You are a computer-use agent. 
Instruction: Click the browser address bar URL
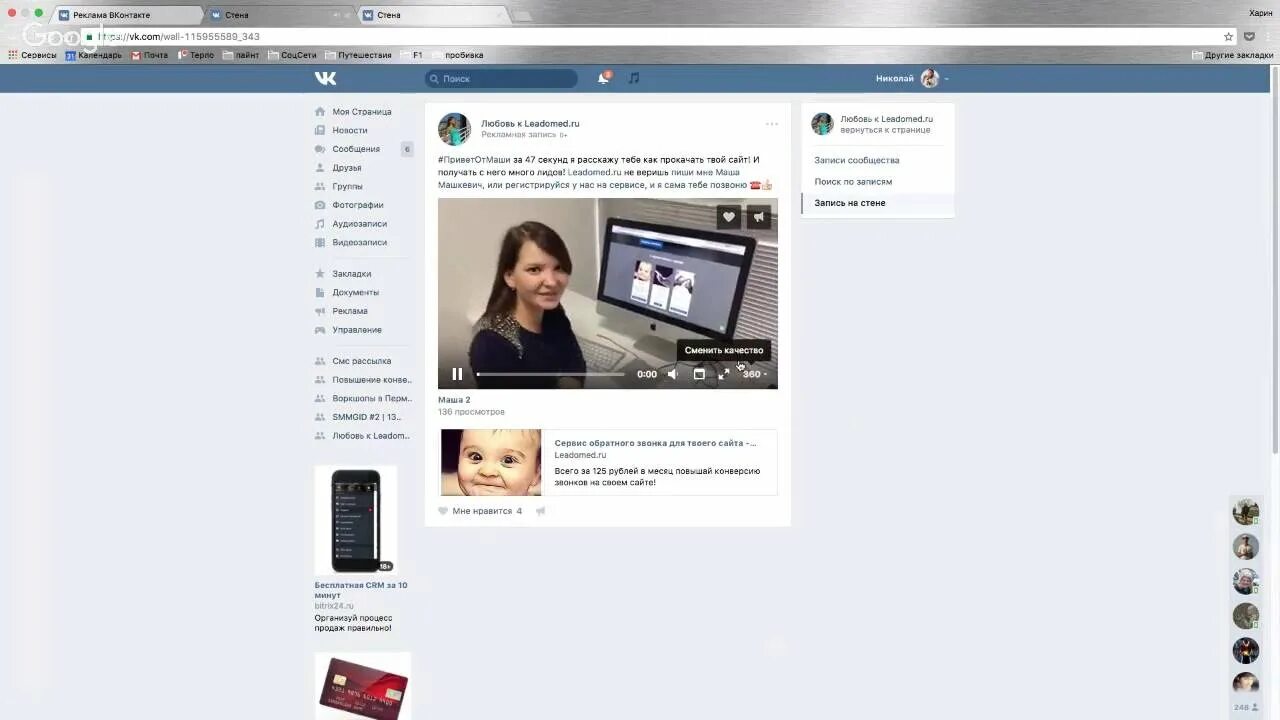pos(180,37)
